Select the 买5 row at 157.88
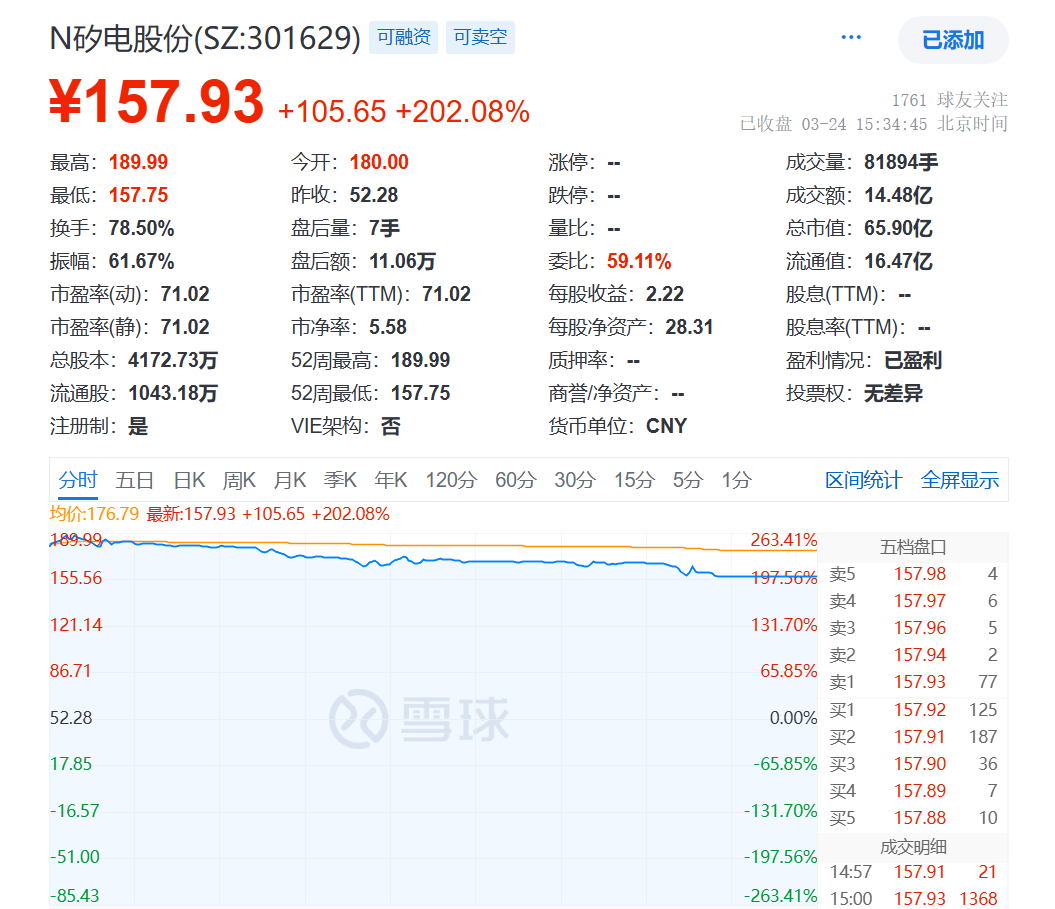Viewport: 1055px width, 909px height. (913, 817)
